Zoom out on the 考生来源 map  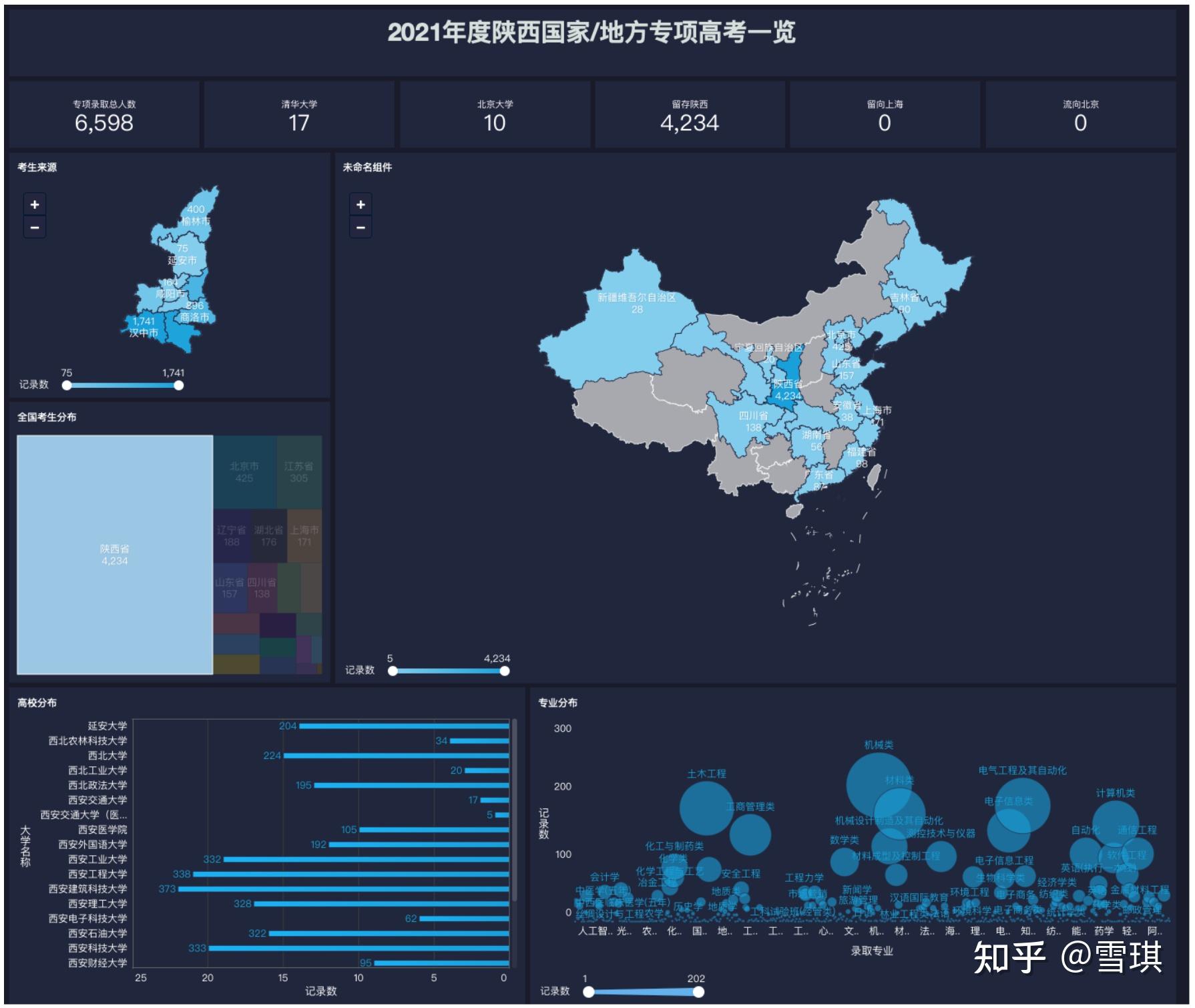[36, 228]
